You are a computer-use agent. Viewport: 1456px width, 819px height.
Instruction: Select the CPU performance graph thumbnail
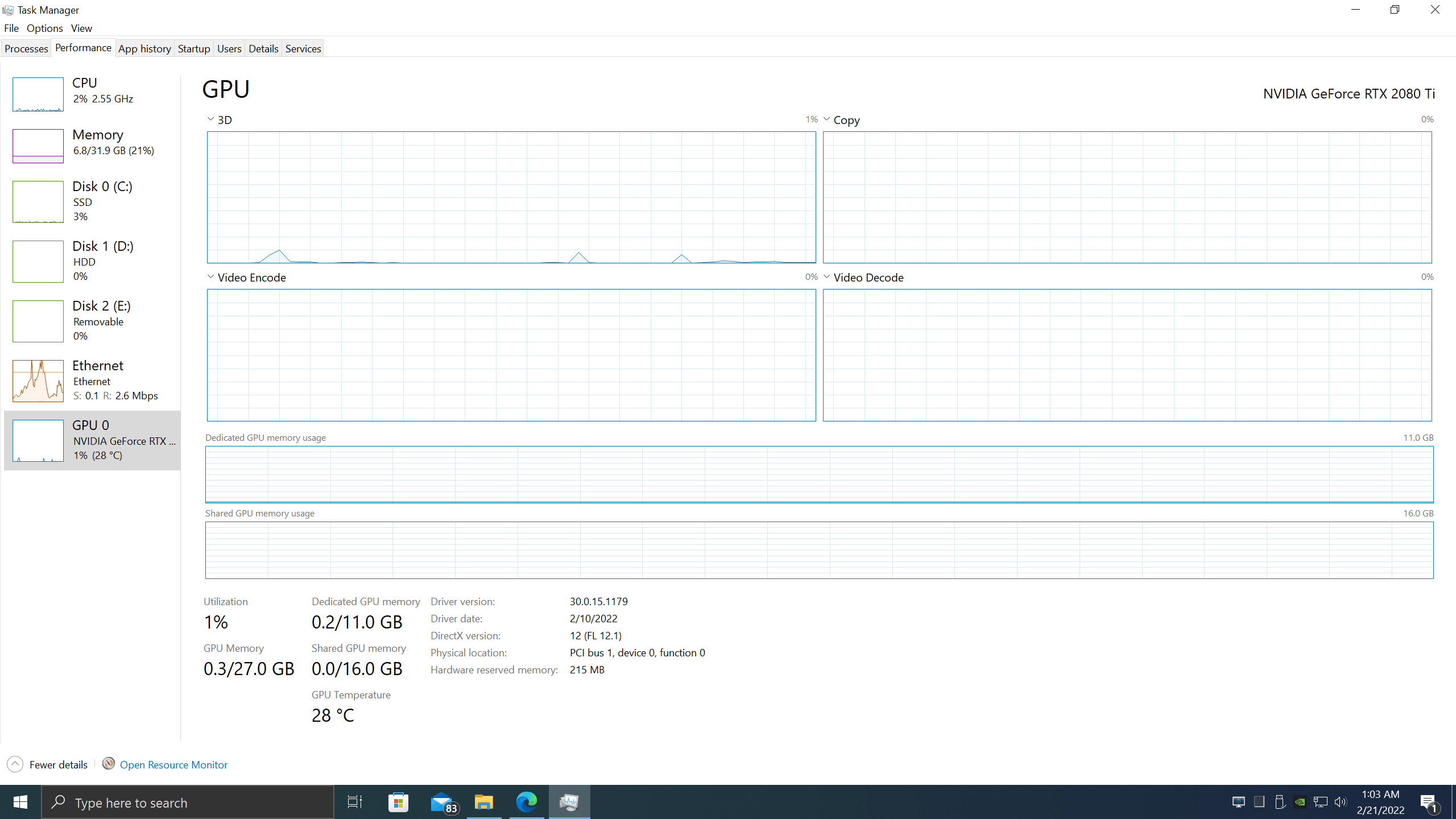pos(38,94)
